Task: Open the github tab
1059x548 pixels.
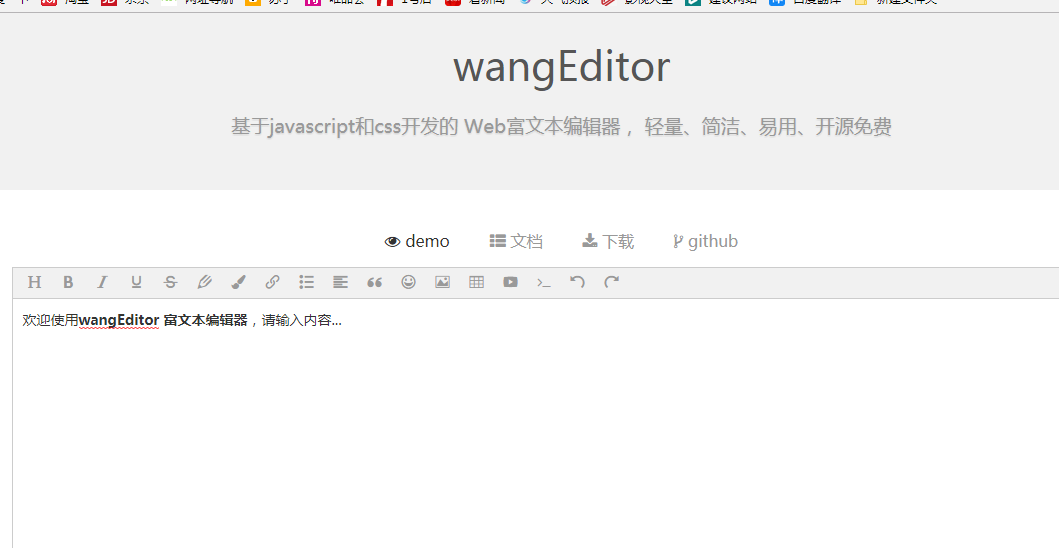Action: [x=705, y=241]
